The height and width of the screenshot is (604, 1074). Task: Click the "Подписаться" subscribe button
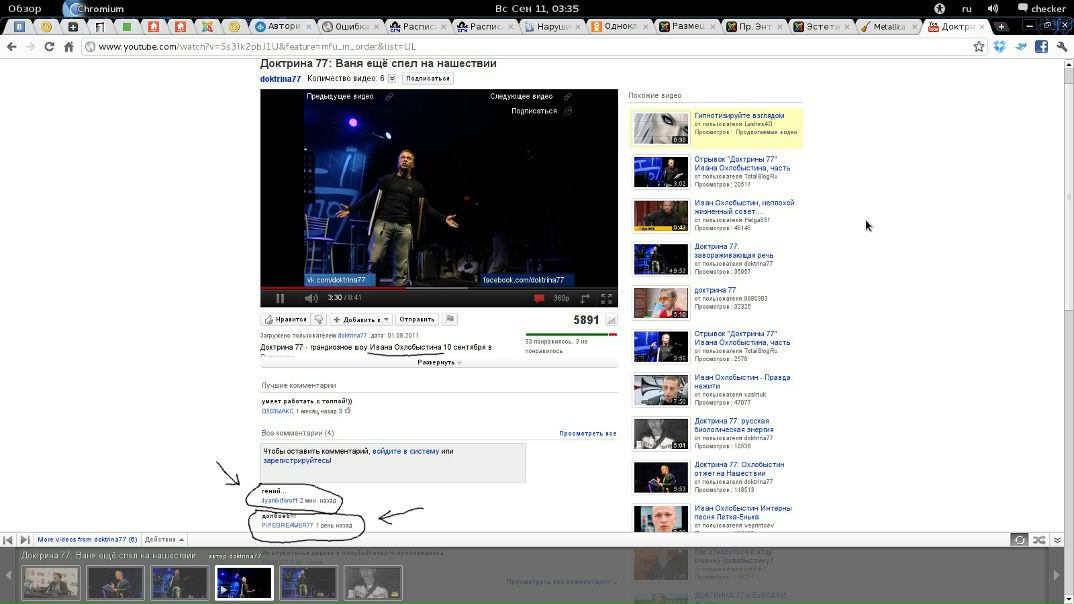click(428, 78)
